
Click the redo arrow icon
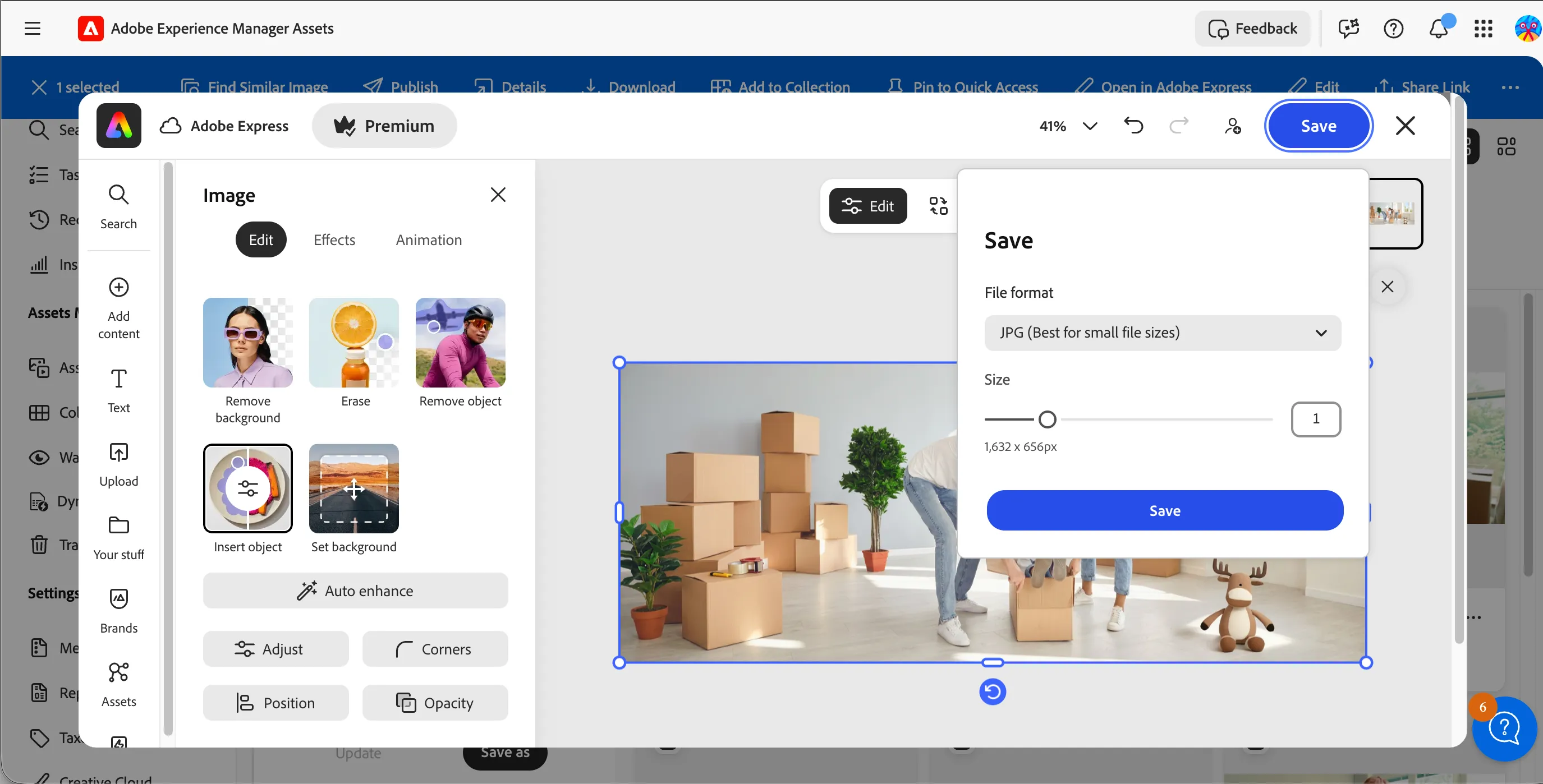point(1178,126)
